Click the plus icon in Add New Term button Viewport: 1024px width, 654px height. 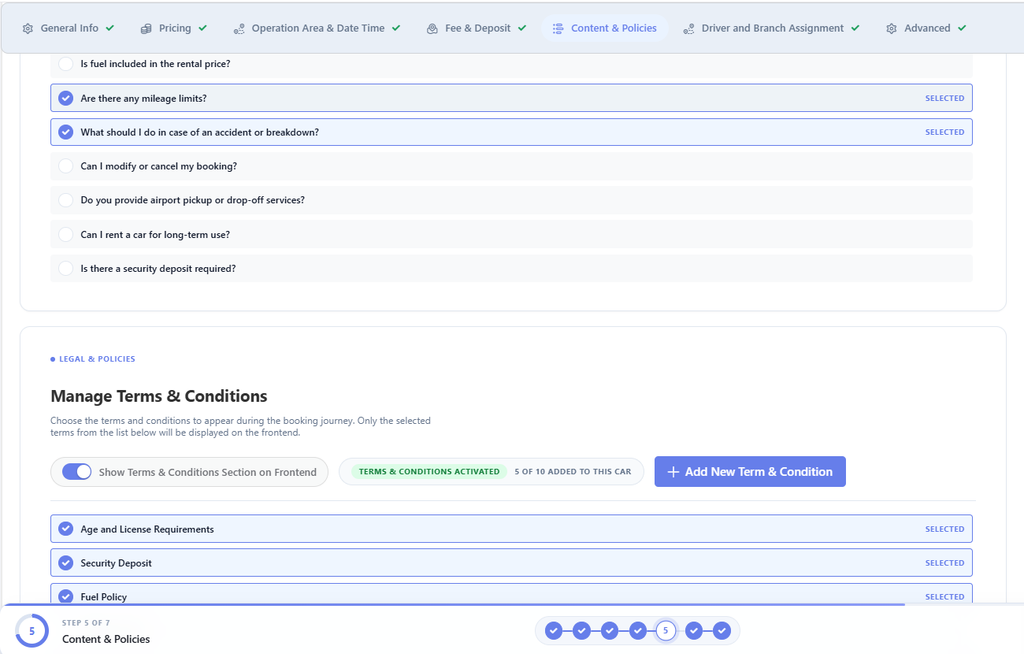pyautogui.click(x=673, y=472)
